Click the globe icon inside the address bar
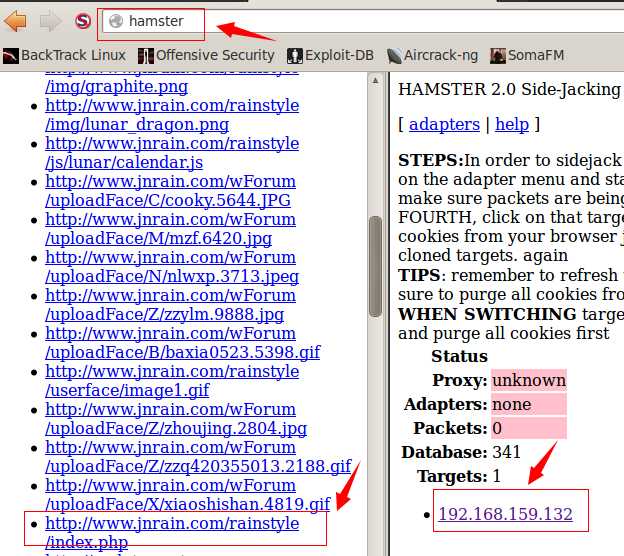The width and height of the screenshot is (624, 556). (x=116, y=21)
